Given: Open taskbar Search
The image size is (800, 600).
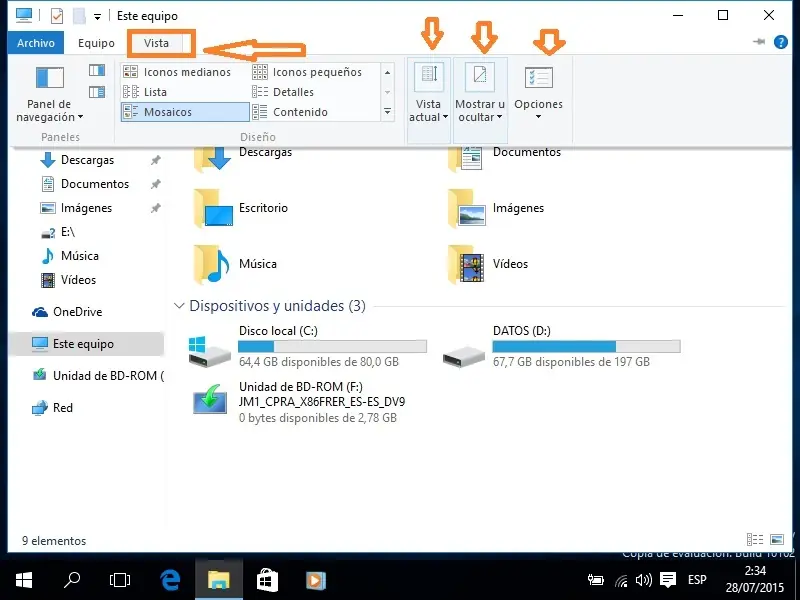Looking at the screenshot, I should [72, 580].
